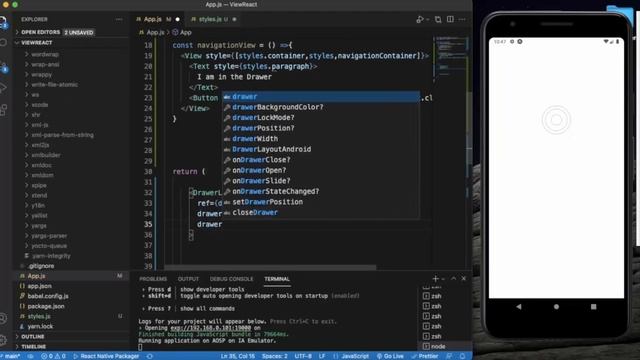Open editor more actions ellipsis
This screenshot has height=360, width=640.
click(462, 19)
